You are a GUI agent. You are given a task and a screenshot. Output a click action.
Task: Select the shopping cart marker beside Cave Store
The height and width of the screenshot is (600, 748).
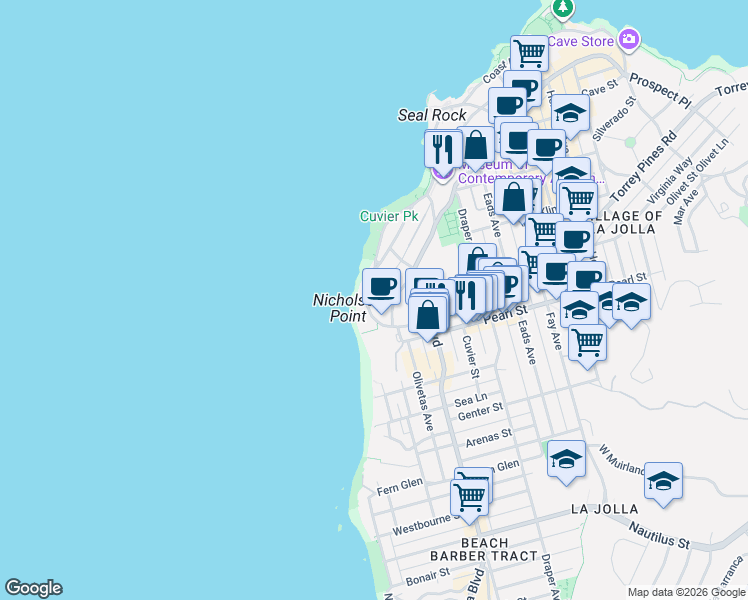tap(530, 55)
